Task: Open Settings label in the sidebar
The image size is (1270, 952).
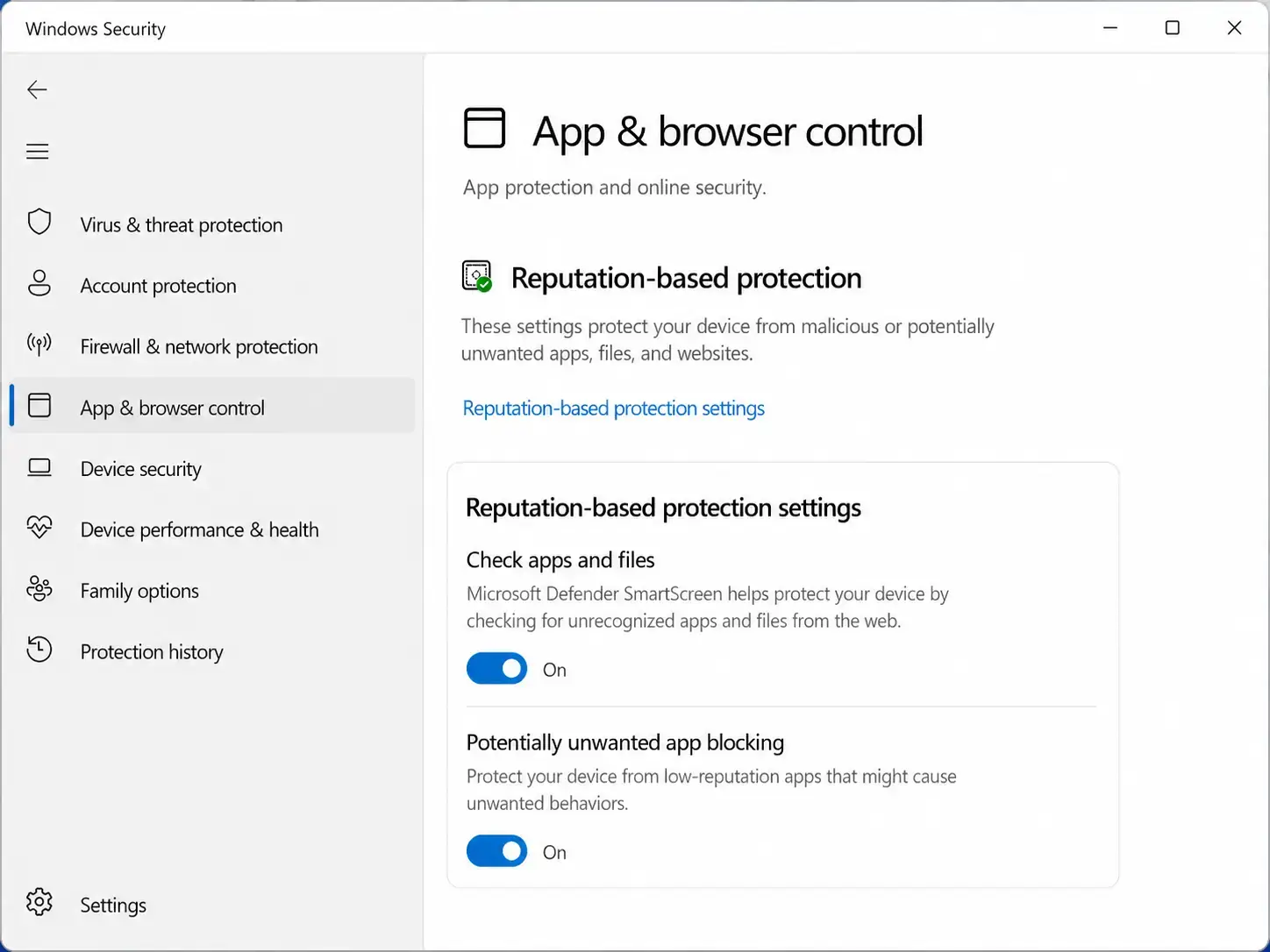Action: [113, 906]
